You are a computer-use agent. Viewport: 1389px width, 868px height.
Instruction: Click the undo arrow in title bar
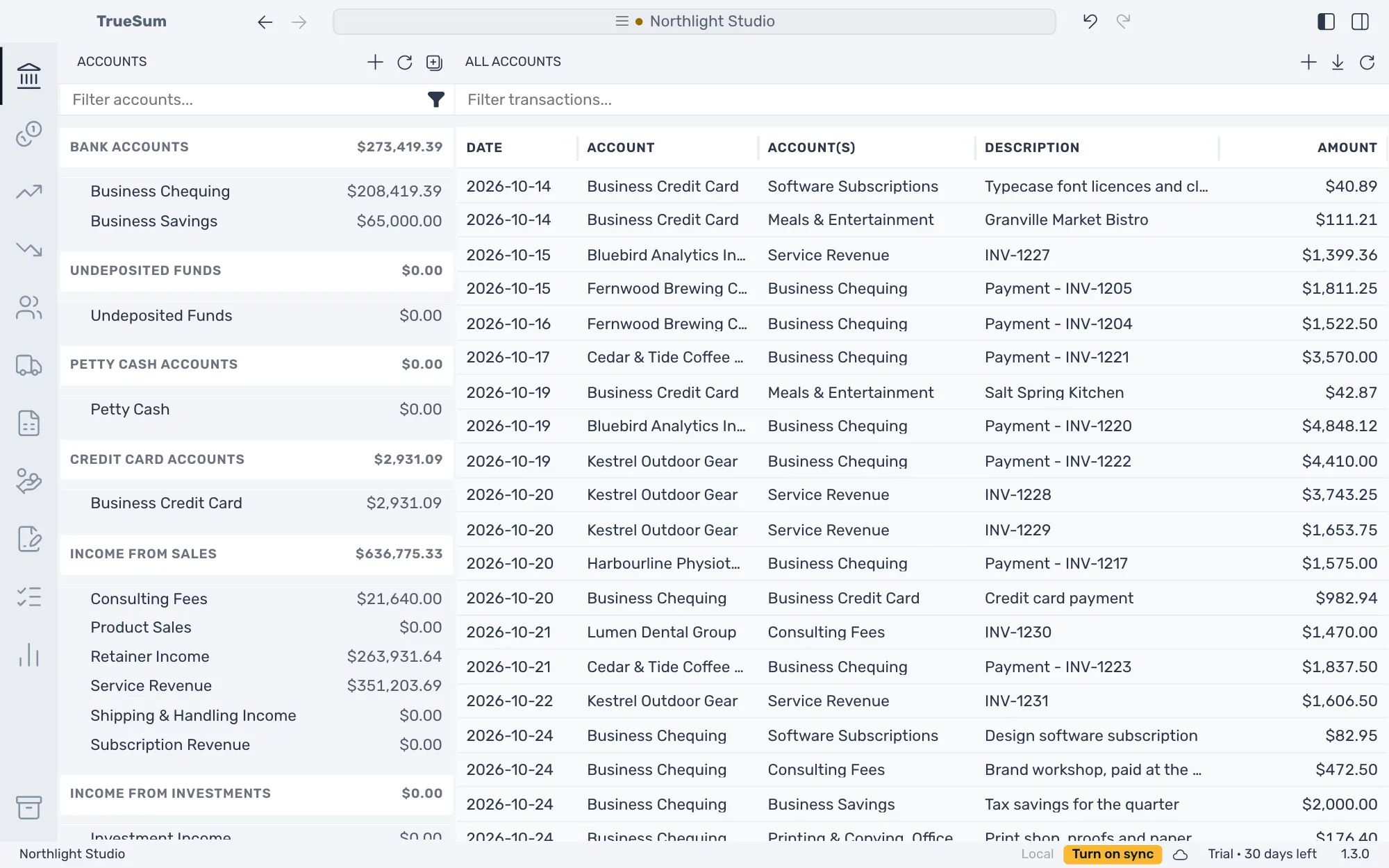[1090, 22]
